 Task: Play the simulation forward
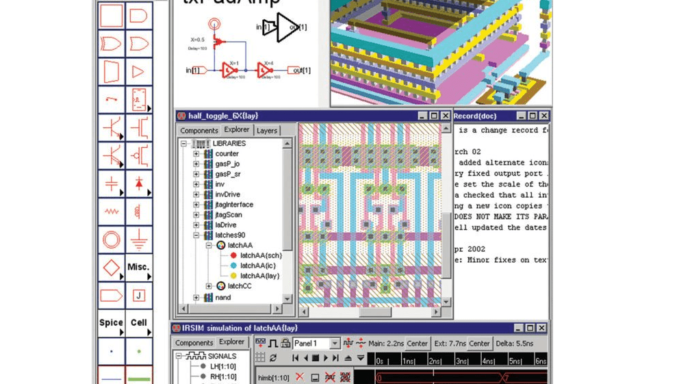[326, 358]
